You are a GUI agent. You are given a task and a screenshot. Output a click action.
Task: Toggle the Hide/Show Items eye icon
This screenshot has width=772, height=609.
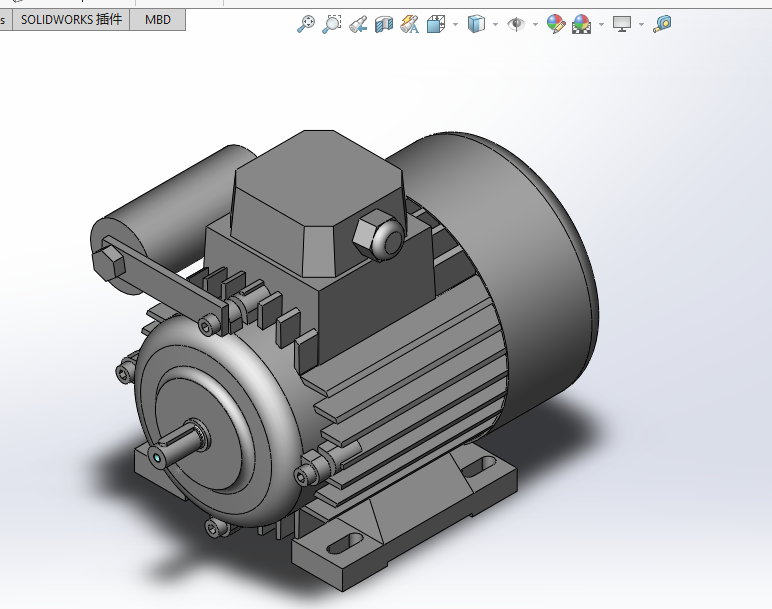coord(516,24)
